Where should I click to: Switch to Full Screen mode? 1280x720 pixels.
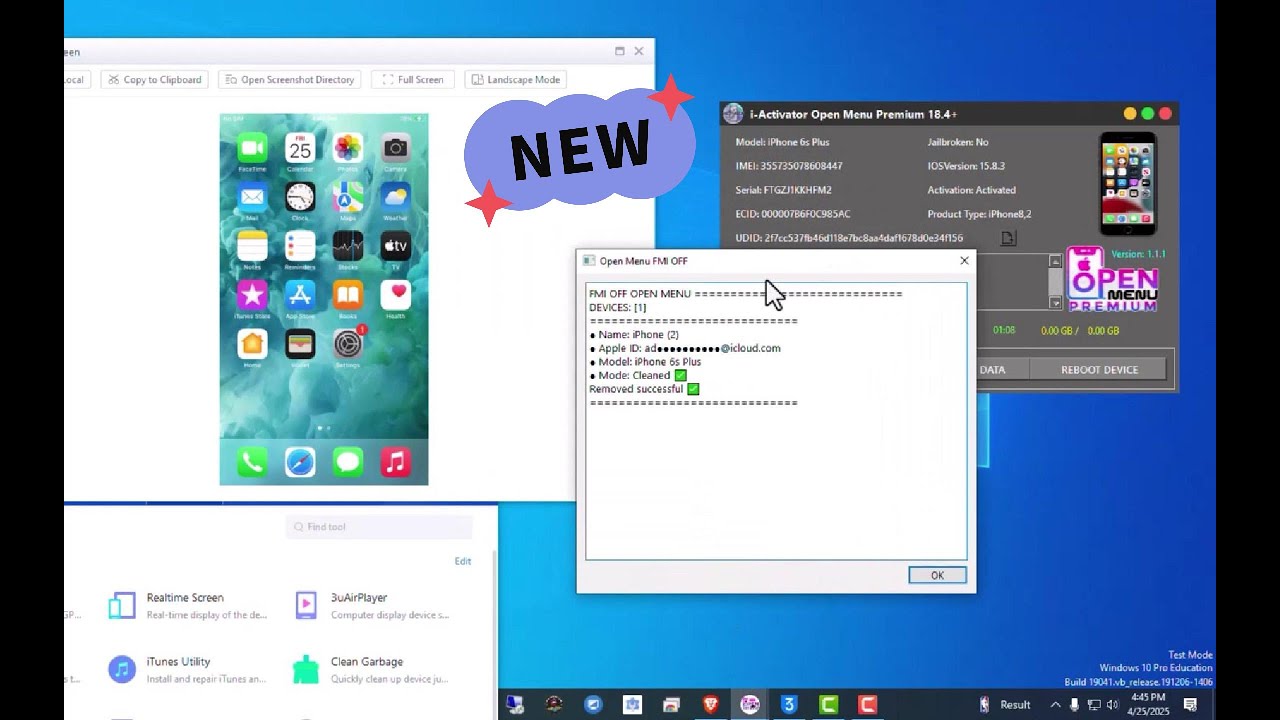412,79
